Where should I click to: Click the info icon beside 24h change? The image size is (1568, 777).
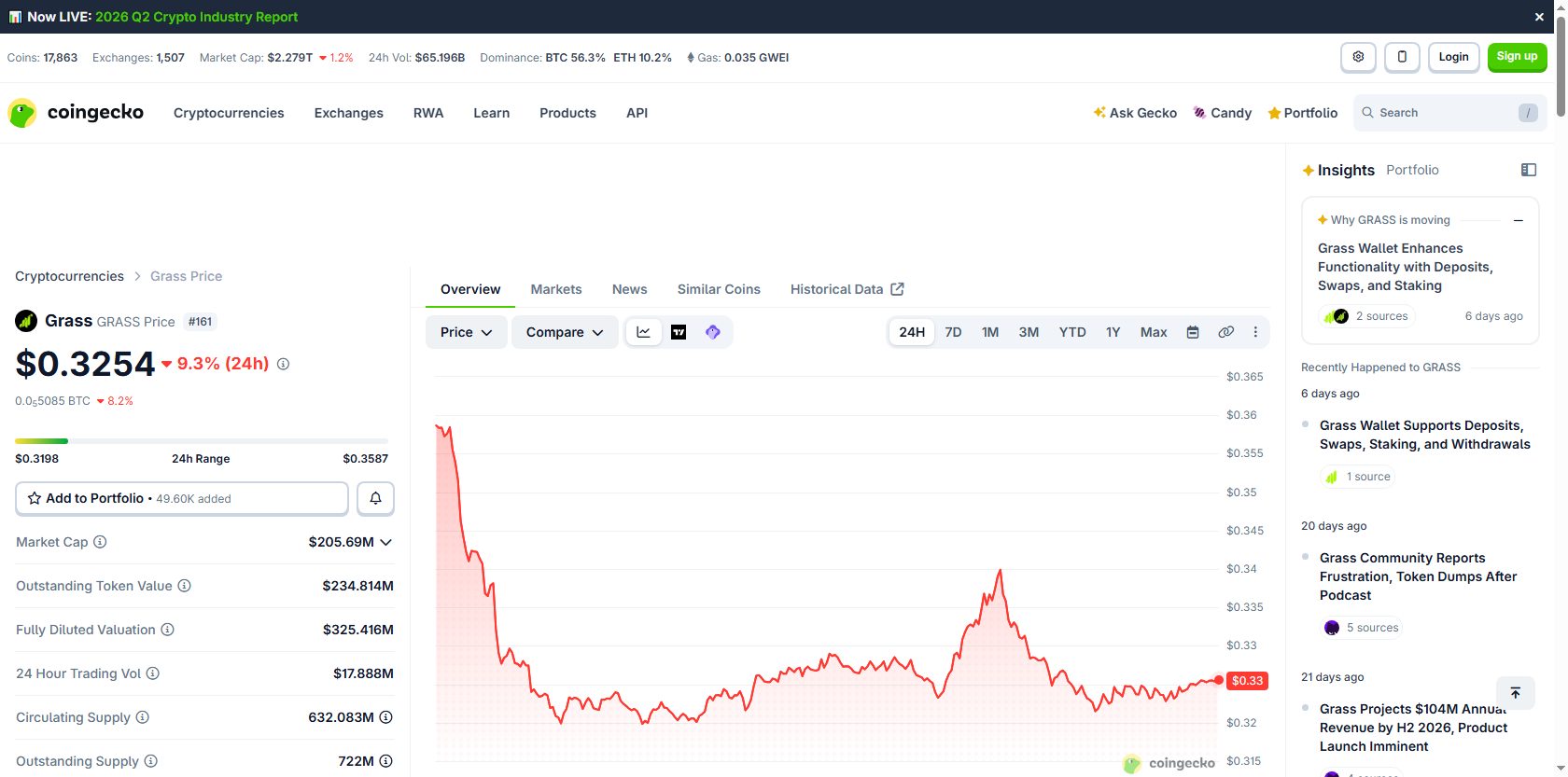pyautogui.click(x=283, y=364)
